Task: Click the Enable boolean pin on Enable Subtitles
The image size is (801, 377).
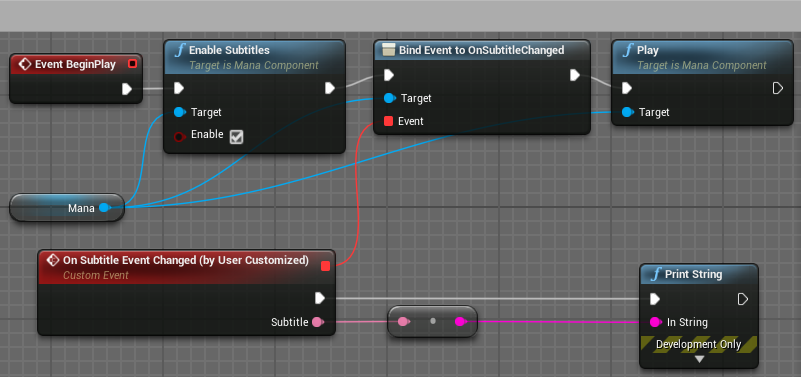Action: tap(179, 136)
